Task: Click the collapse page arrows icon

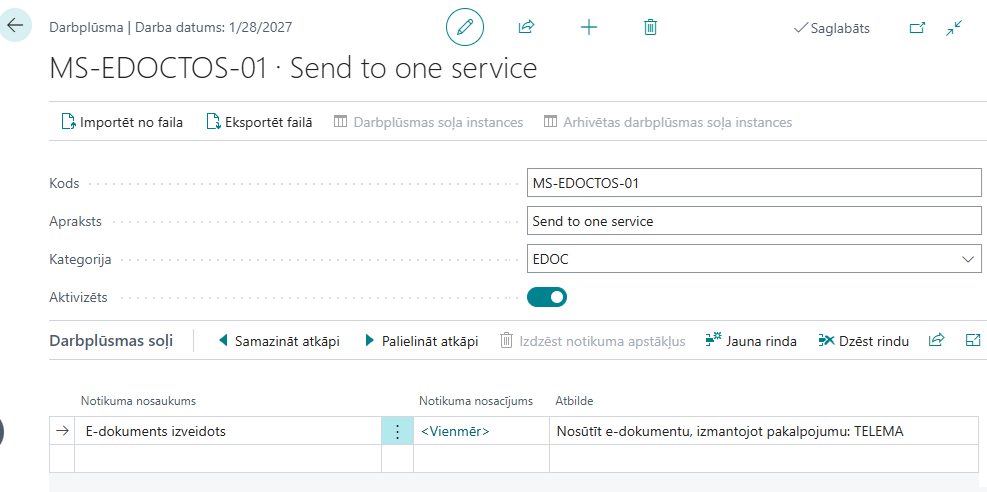Action: tap(954, 28)
